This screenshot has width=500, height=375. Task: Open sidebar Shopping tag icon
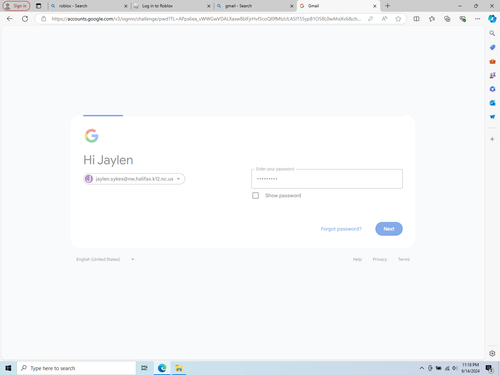[492, 47]
